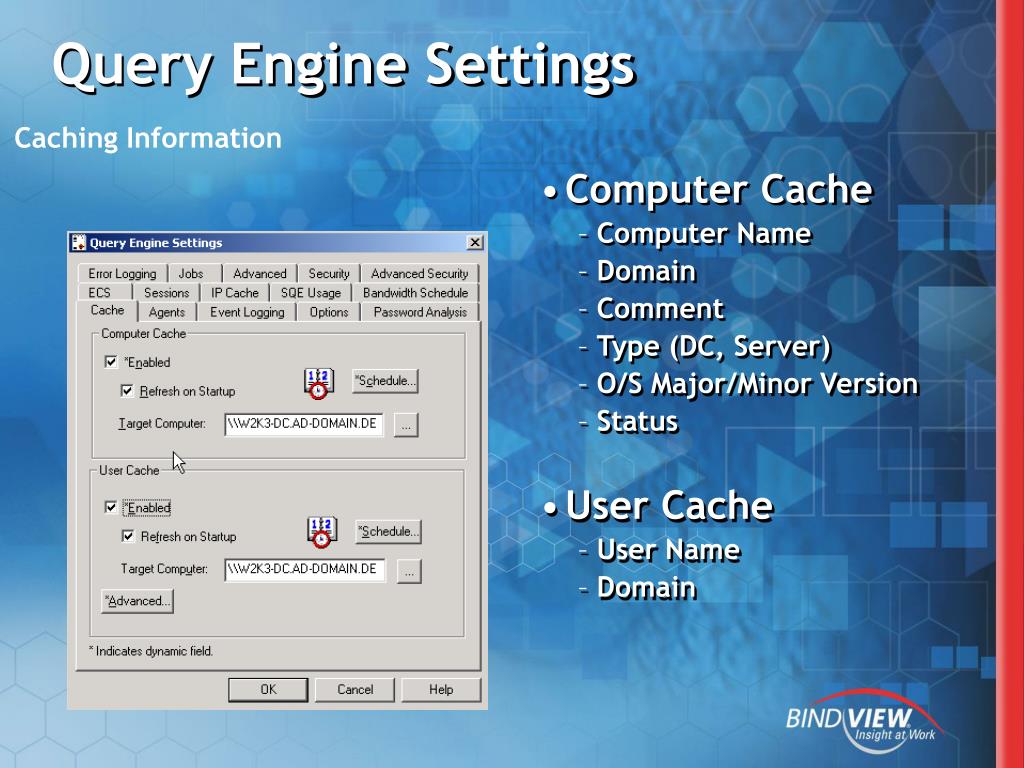Toggle Computer Cache Refresh on Startup
This screenshot has width=1024, height=768.
pyautogui.click(x=127, y=391)
